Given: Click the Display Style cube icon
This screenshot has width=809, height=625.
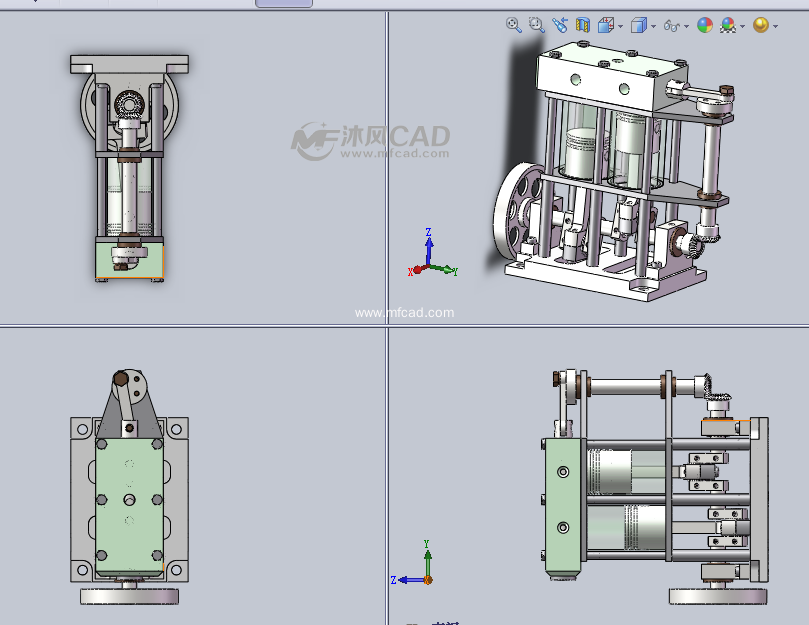Looking at the screenshot, I should (638, 25).
